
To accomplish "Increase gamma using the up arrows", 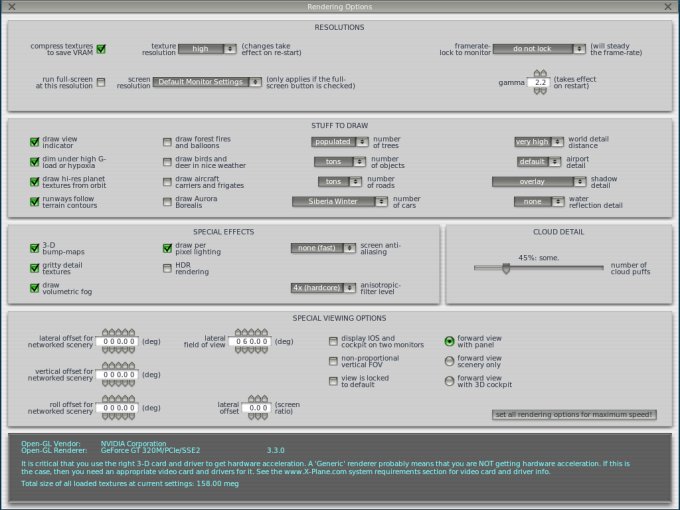I will coord(540,73).
